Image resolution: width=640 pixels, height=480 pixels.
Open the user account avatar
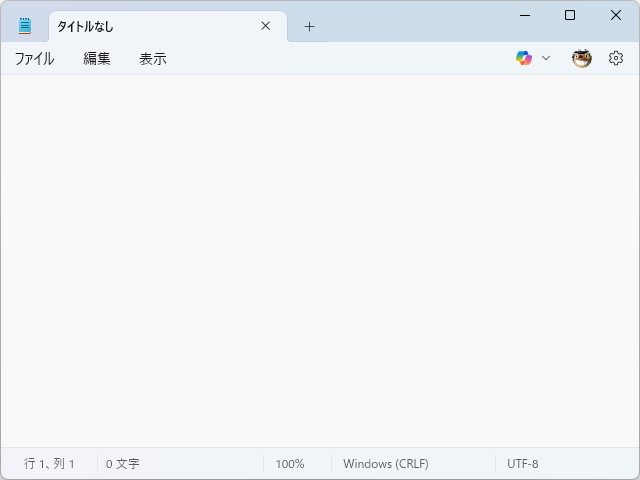582,58
